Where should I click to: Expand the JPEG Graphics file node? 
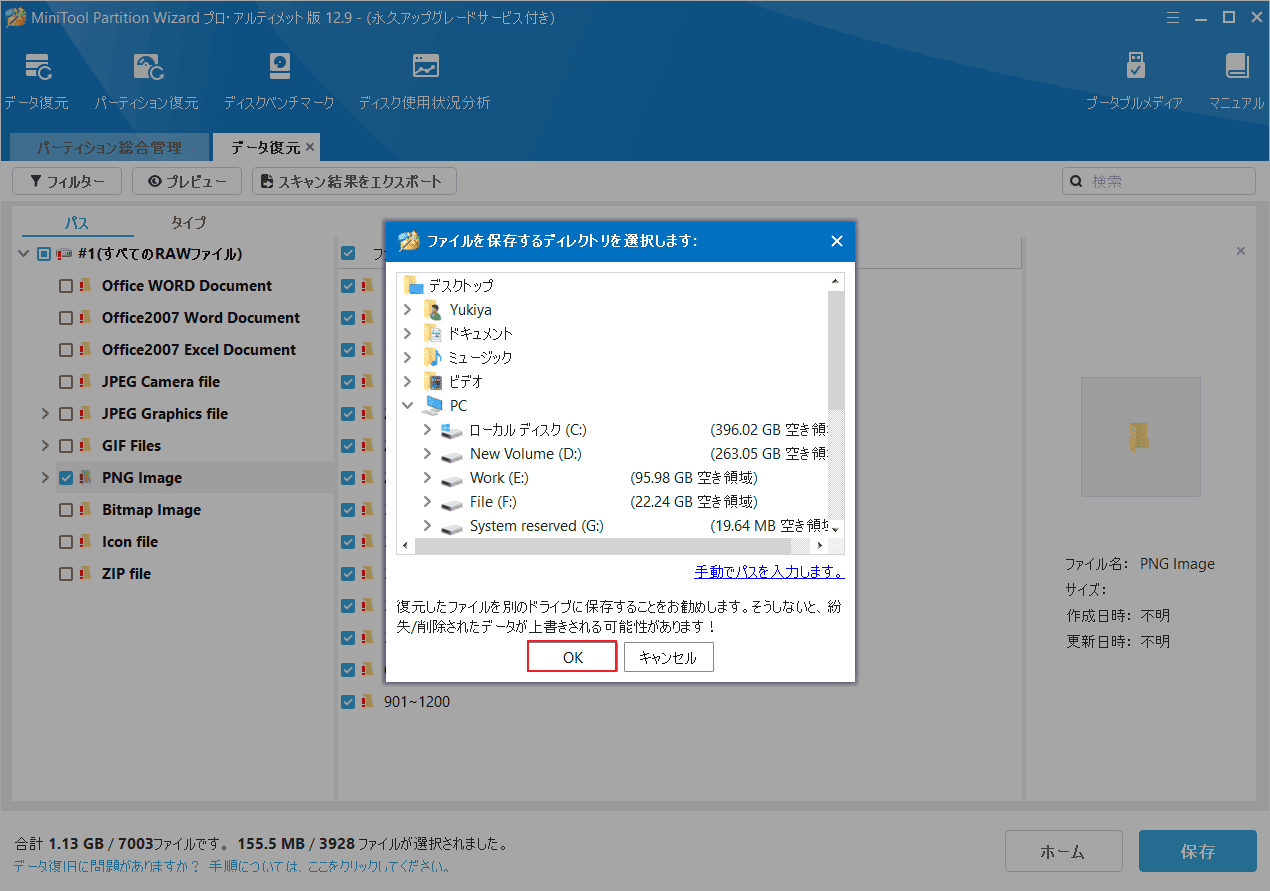pyautogui.click(x=44, y=414)
